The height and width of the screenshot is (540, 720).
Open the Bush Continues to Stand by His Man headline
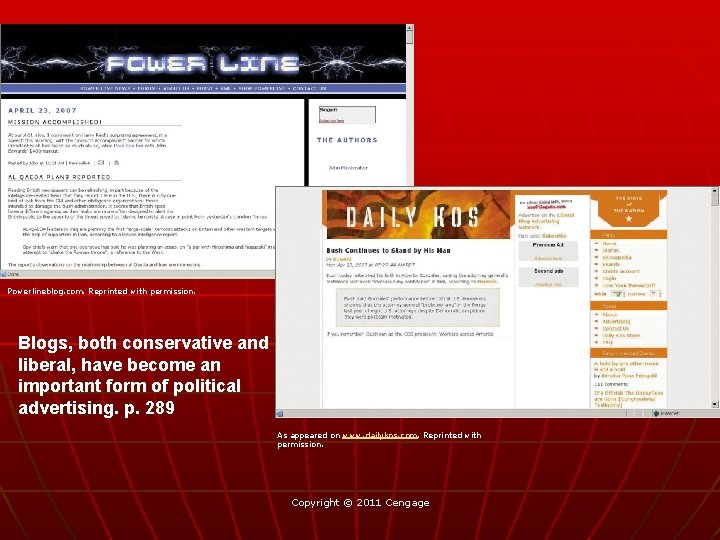click(388, 251)
